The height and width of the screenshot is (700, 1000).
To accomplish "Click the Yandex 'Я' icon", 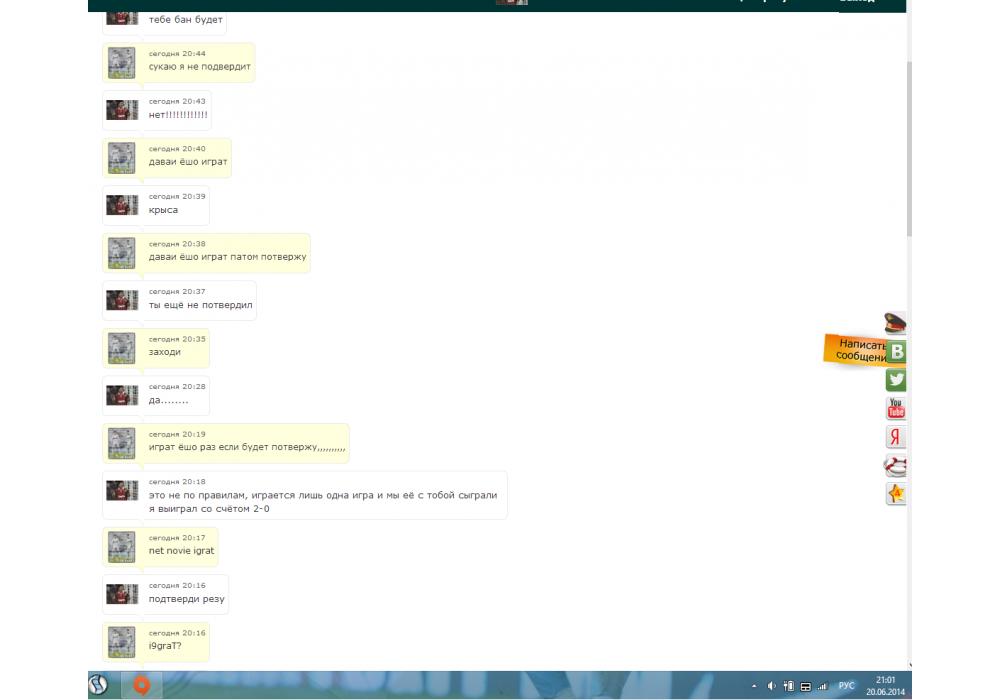I will click(x=896, y=437).
